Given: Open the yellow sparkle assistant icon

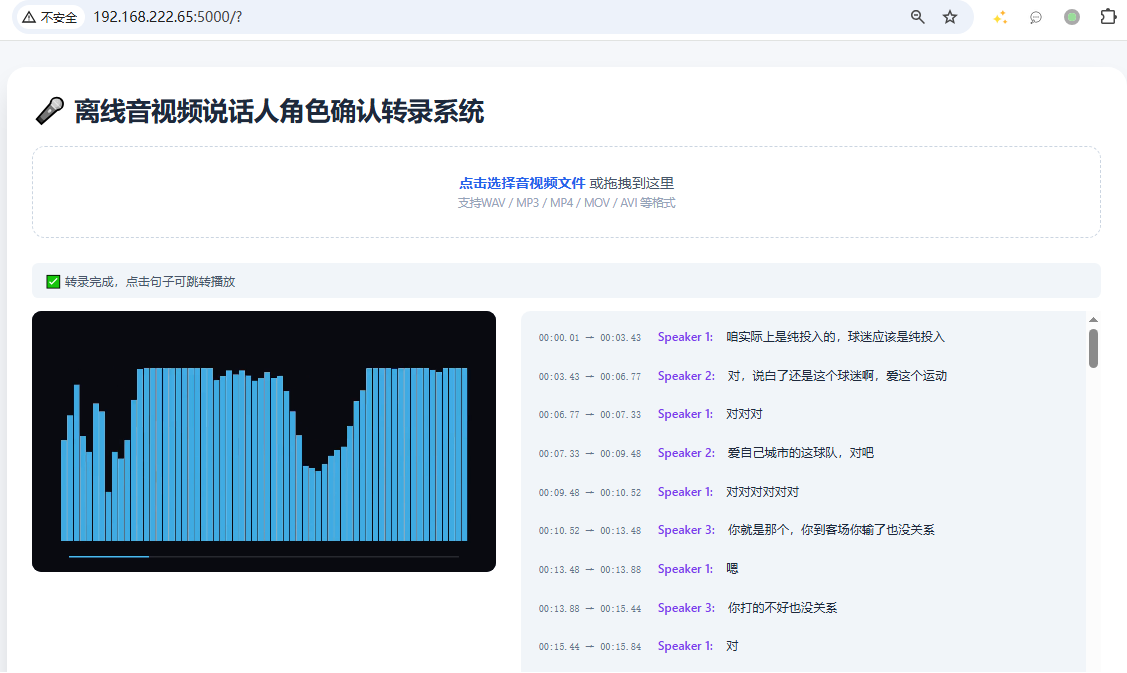Looking at the screenshot, I should tap(1000, 17).
